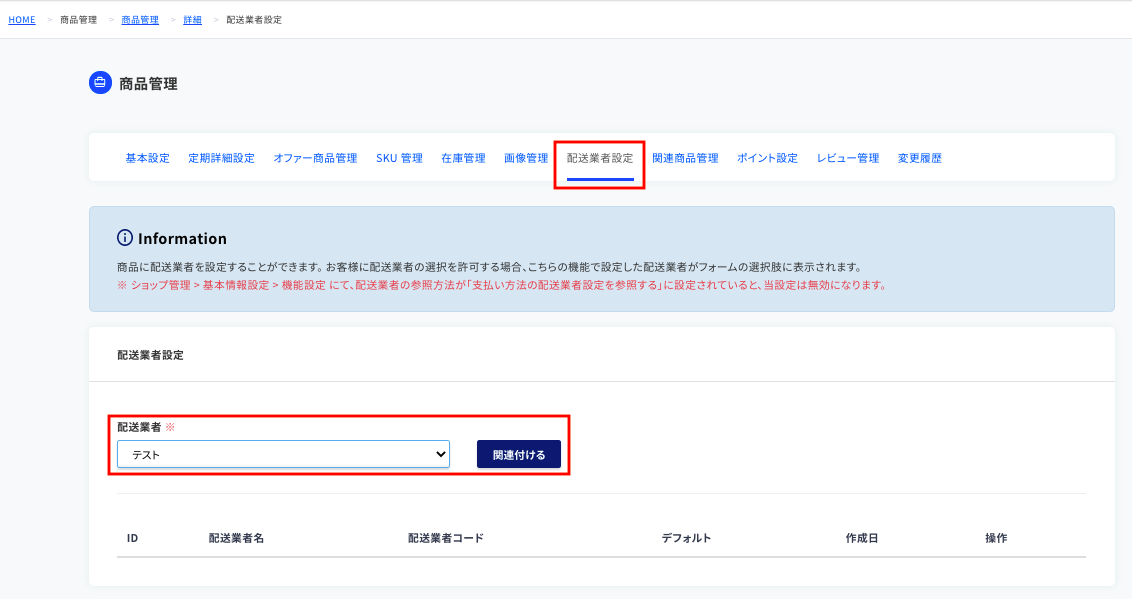Viewport: 1132px width, 599px height.
Task: Switch to the 基本設定 tab
Action: [147, 158]
